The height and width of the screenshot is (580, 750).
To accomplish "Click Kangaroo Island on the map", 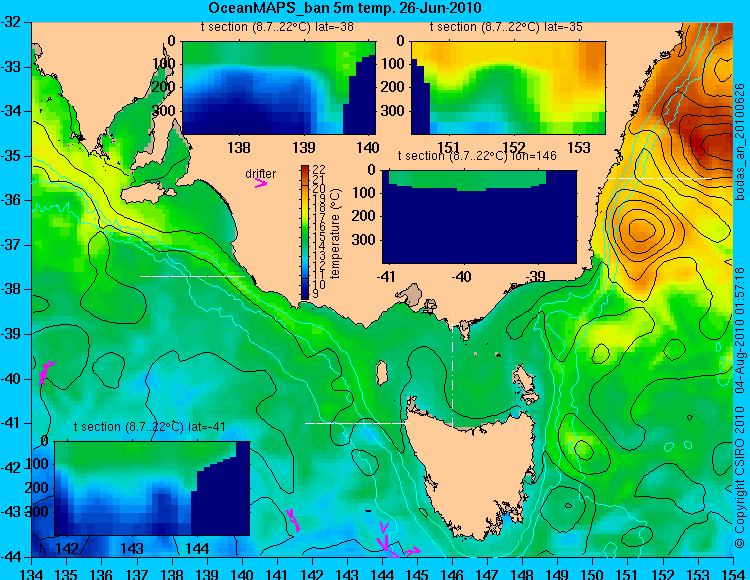I will coord(149,194).
